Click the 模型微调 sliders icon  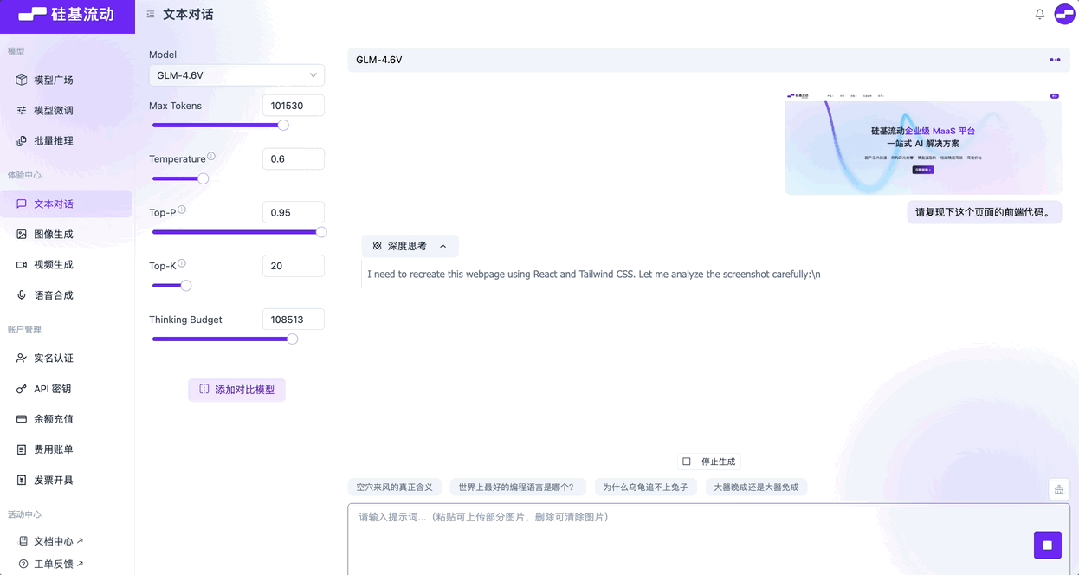[21, 110]
